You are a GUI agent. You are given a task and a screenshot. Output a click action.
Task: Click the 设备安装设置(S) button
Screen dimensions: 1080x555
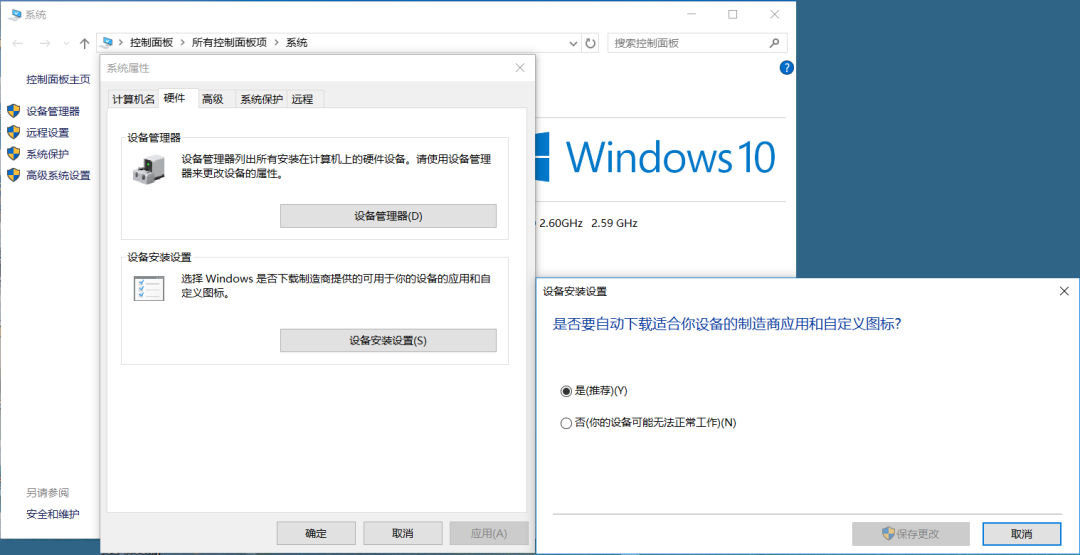pos(388,340)
